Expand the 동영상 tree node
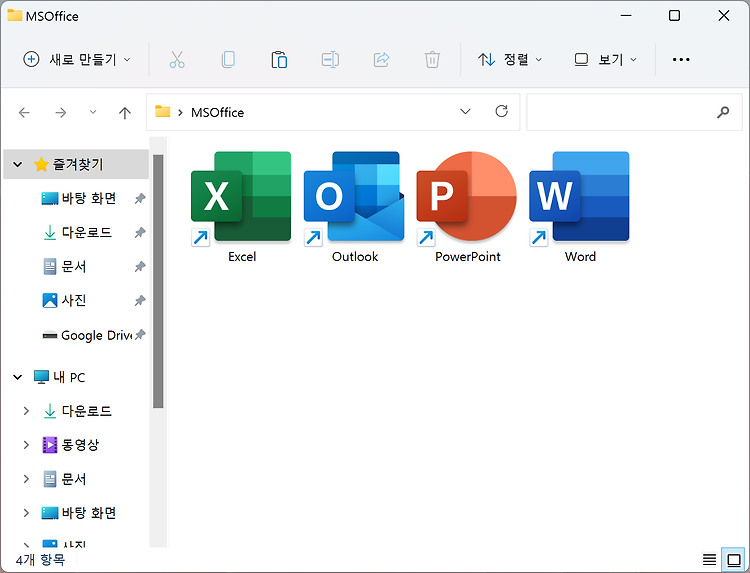Viewport: 750px width, 573px height. click(26, 445)
